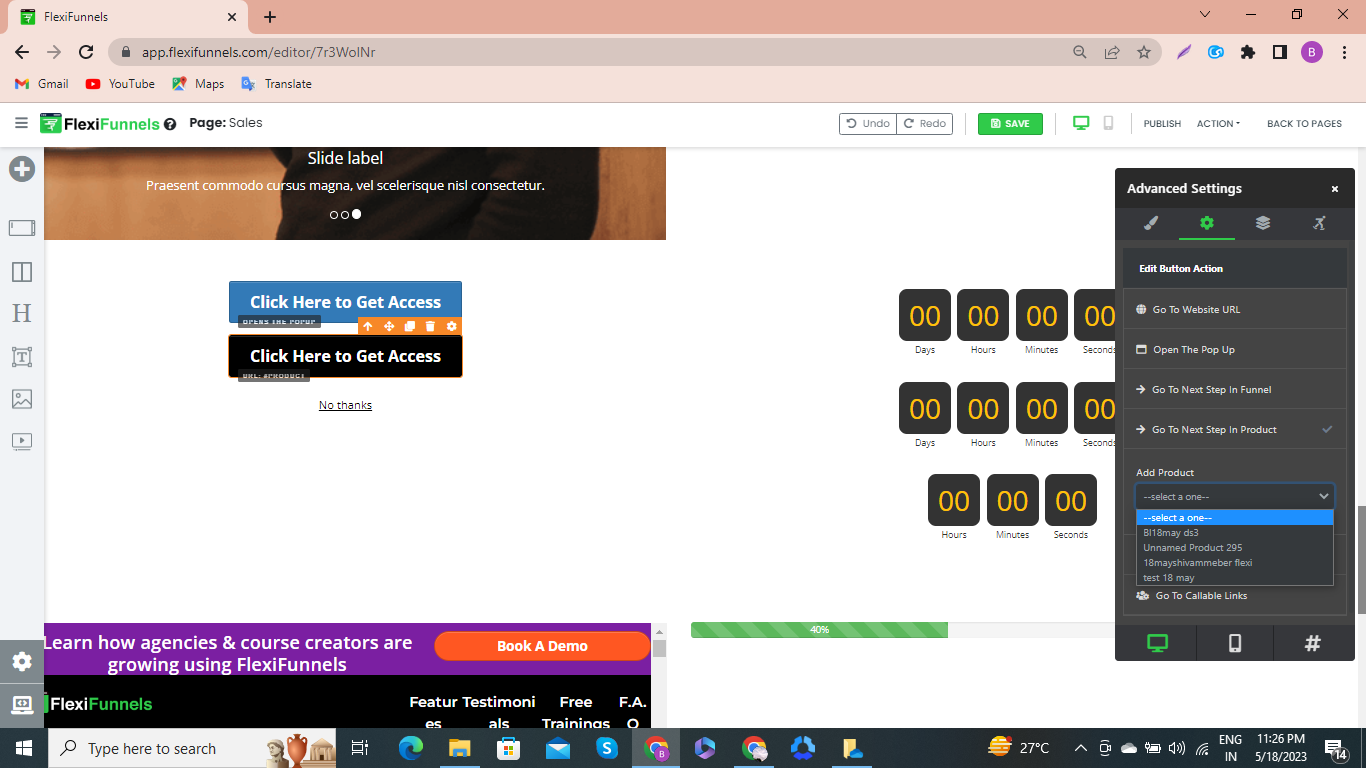Screen dimensions: 1366x768
Task: Select the image tool in left sidebar
Action: click(x=22, y=399)
